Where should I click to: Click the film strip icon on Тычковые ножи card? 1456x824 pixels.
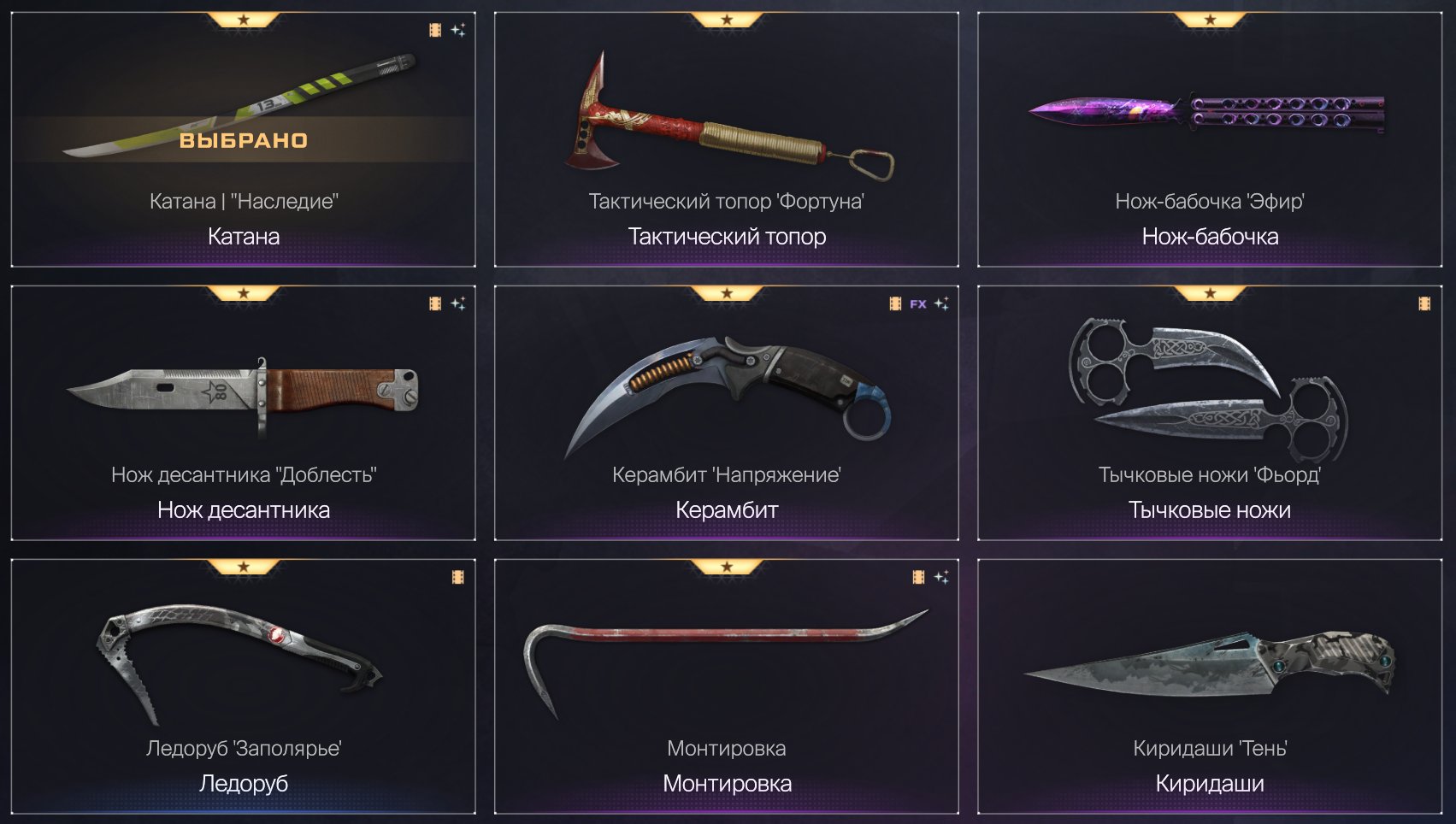coord(1424,303)
